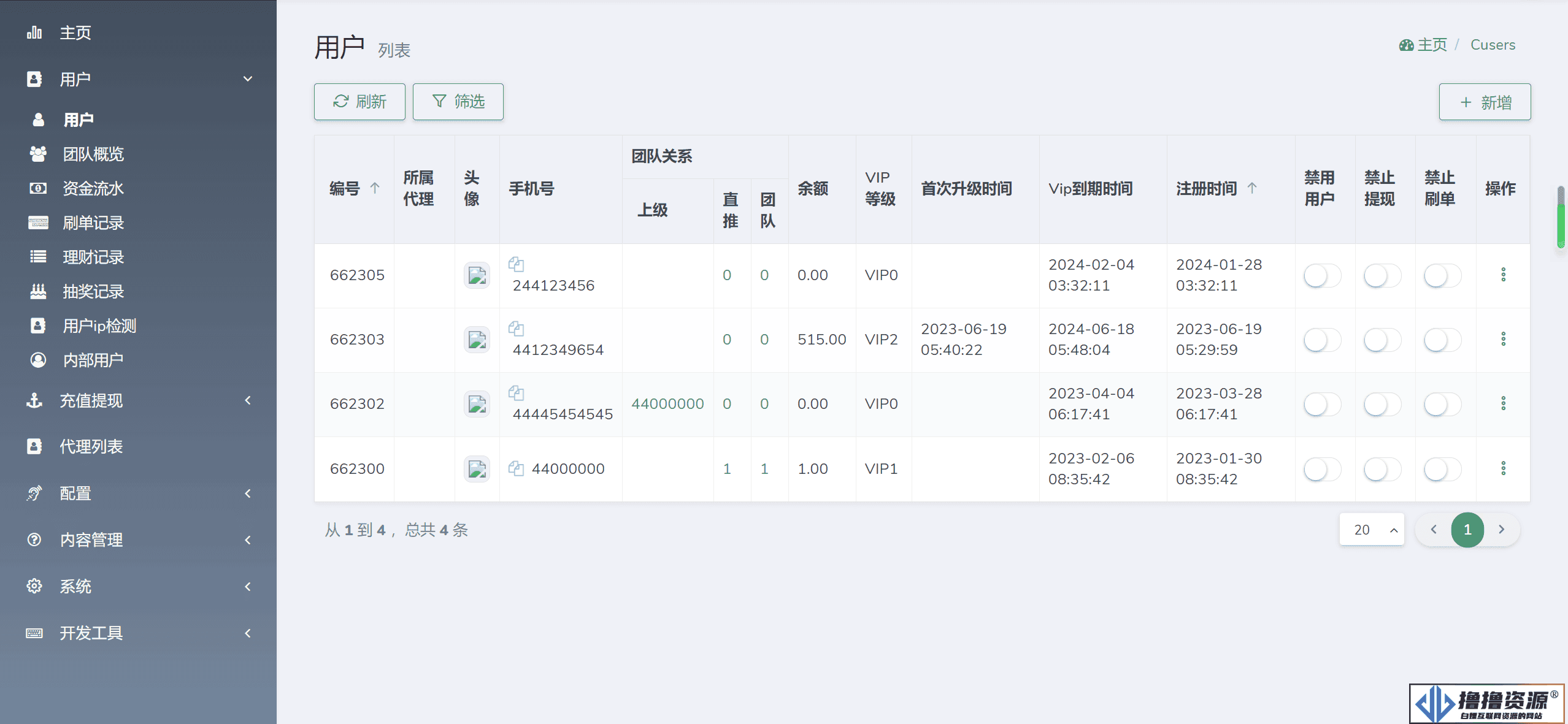1568x724 pixels.
Task: Toggle 禁止刷单 for user 662303
Action: click(x=1442, y=340)
